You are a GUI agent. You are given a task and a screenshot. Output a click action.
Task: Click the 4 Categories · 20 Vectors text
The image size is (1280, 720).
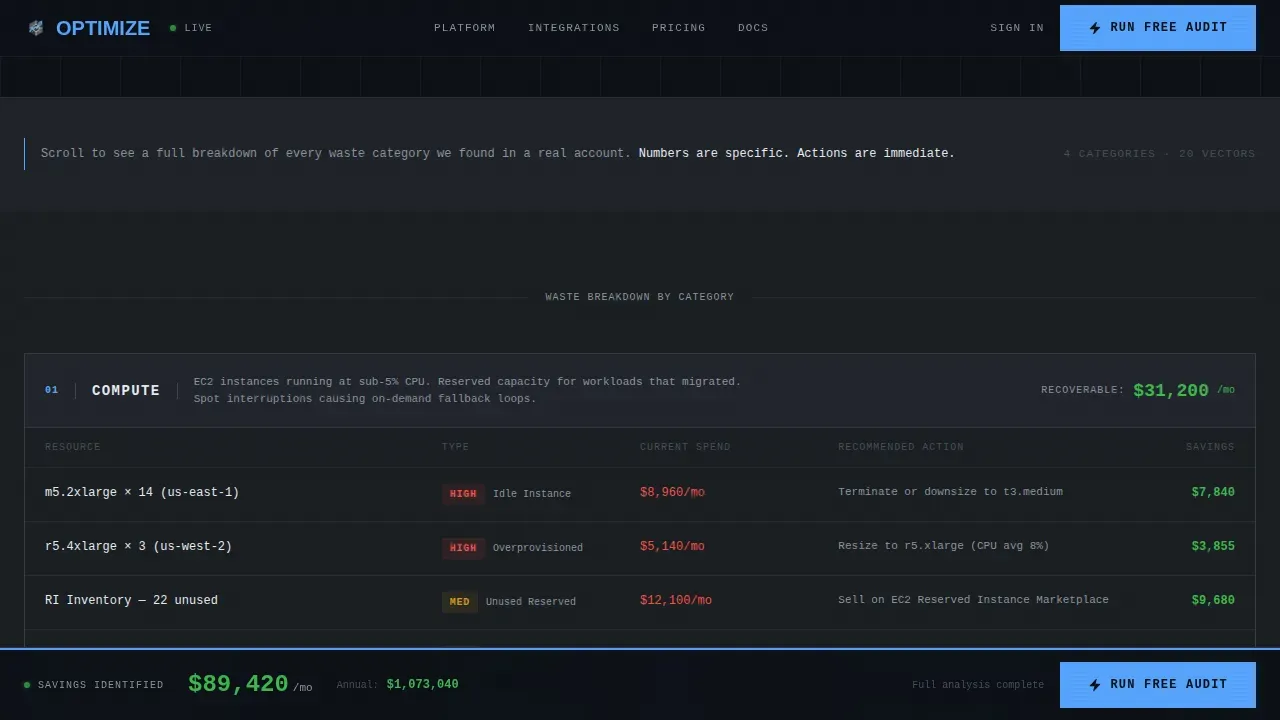coord(1159,154)
